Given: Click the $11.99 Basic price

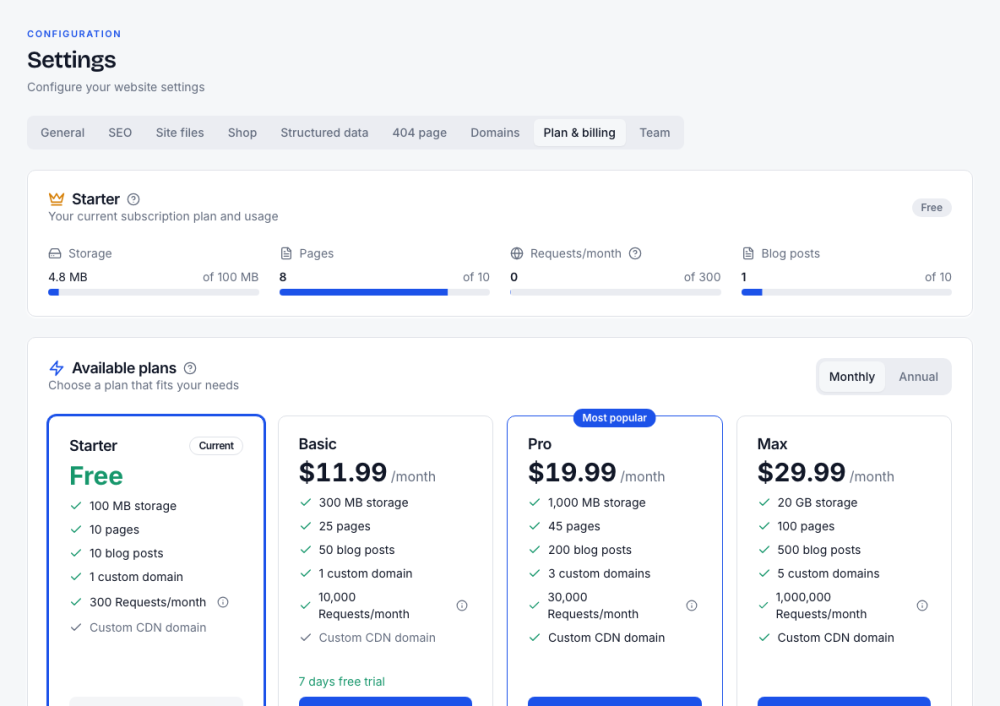Looking at the screenshot, I should click(x=343, y=473).
